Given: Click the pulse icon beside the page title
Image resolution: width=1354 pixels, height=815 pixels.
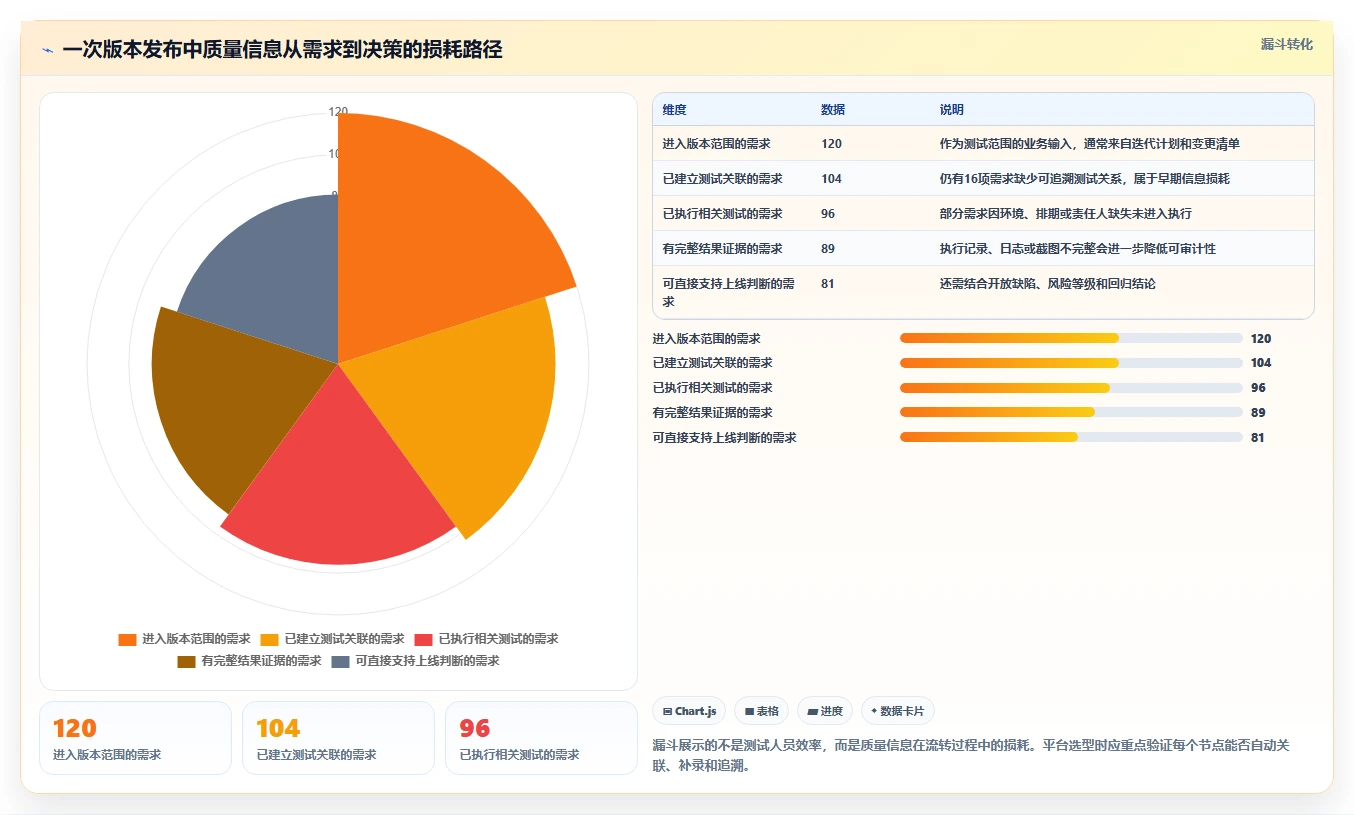Looking at the screenshot, I should point(48,50).
